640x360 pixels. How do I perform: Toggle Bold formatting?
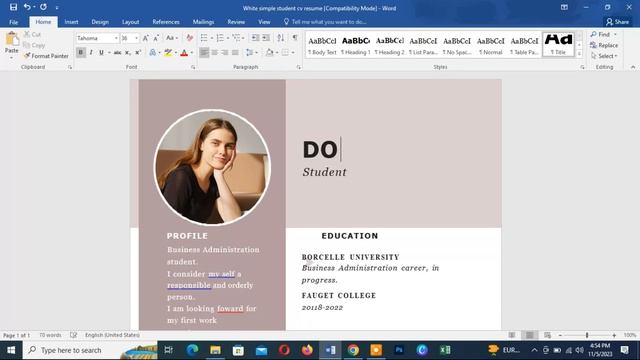pos(81,53)
